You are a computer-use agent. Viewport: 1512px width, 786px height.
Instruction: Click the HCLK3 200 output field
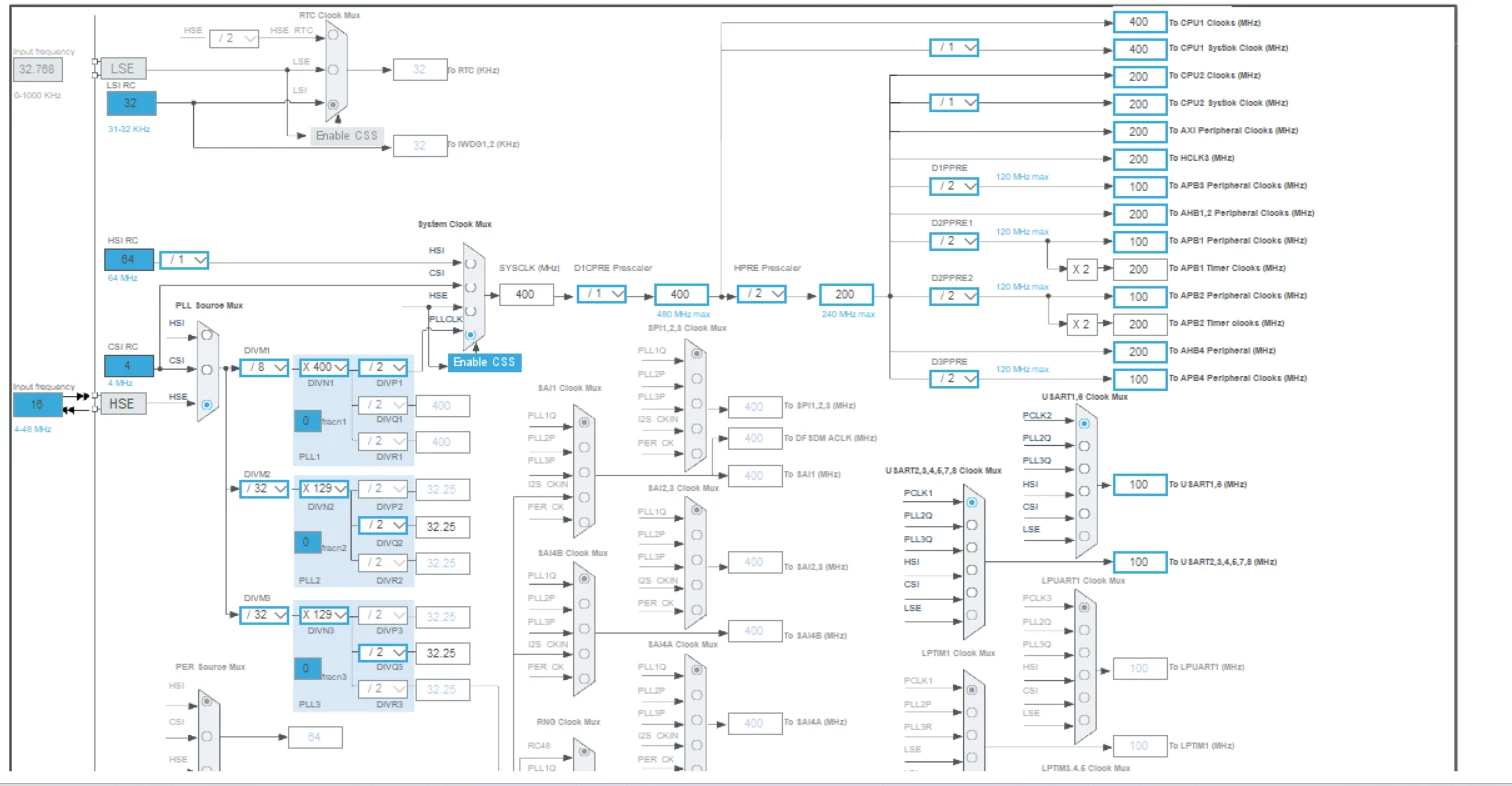pyautogui.click(x=1140, y=158)
